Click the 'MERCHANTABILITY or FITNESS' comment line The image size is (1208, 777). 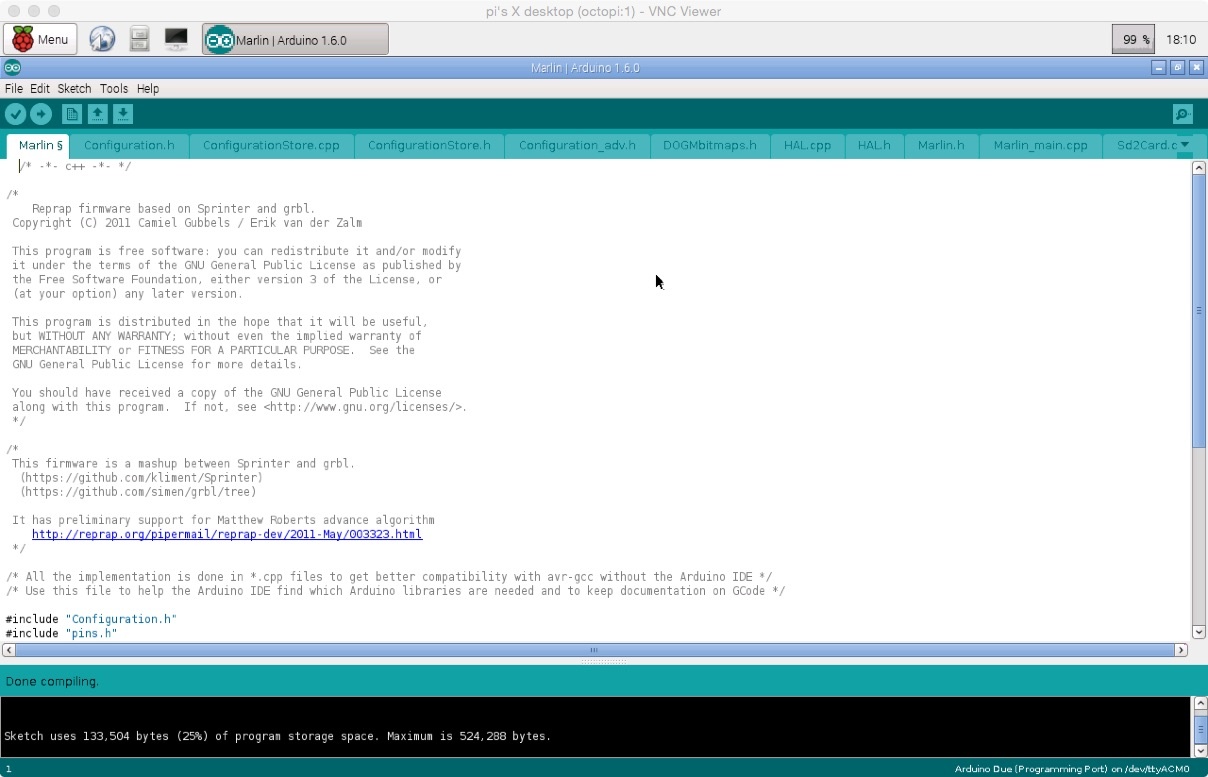pos(213,350)
